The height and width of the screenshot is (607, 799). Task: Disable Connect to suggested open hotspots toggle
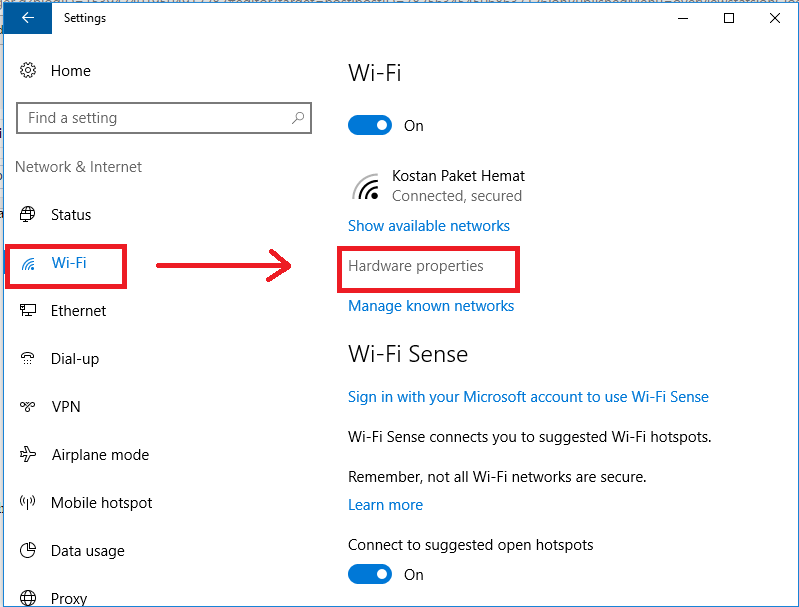point(369,575)
